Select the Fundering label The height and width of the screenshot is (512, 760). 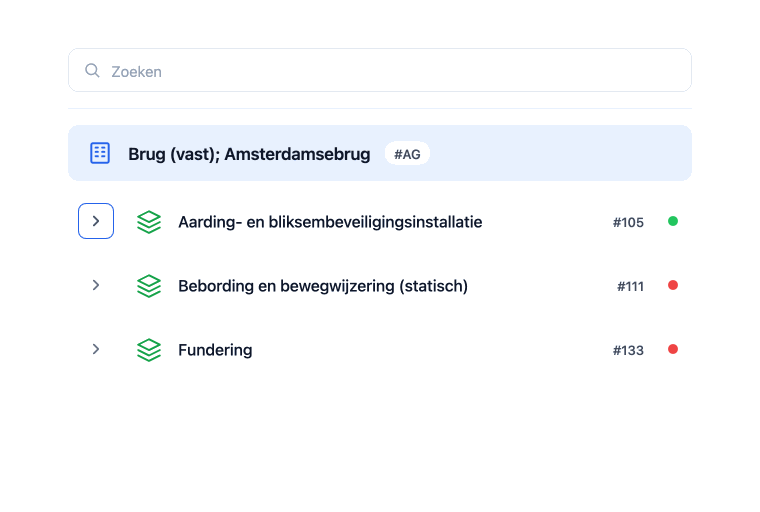point(215,350)
